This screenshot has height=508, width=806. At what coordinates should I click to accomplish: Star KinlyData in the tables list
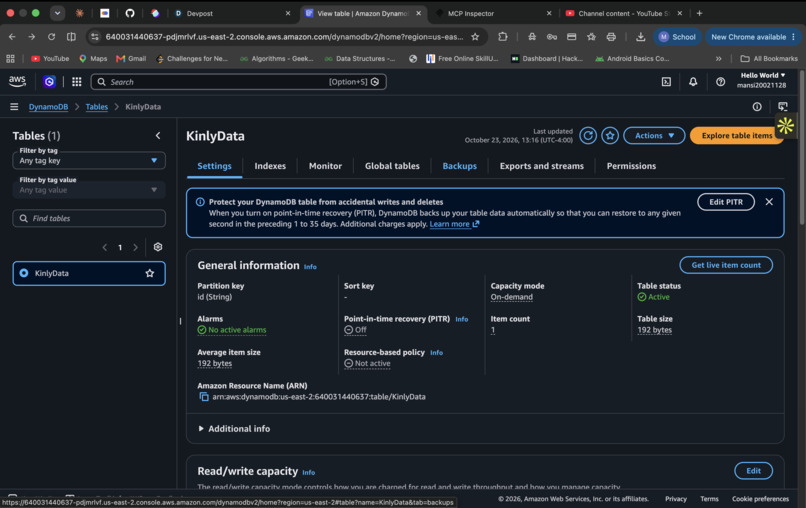[150, 273]
